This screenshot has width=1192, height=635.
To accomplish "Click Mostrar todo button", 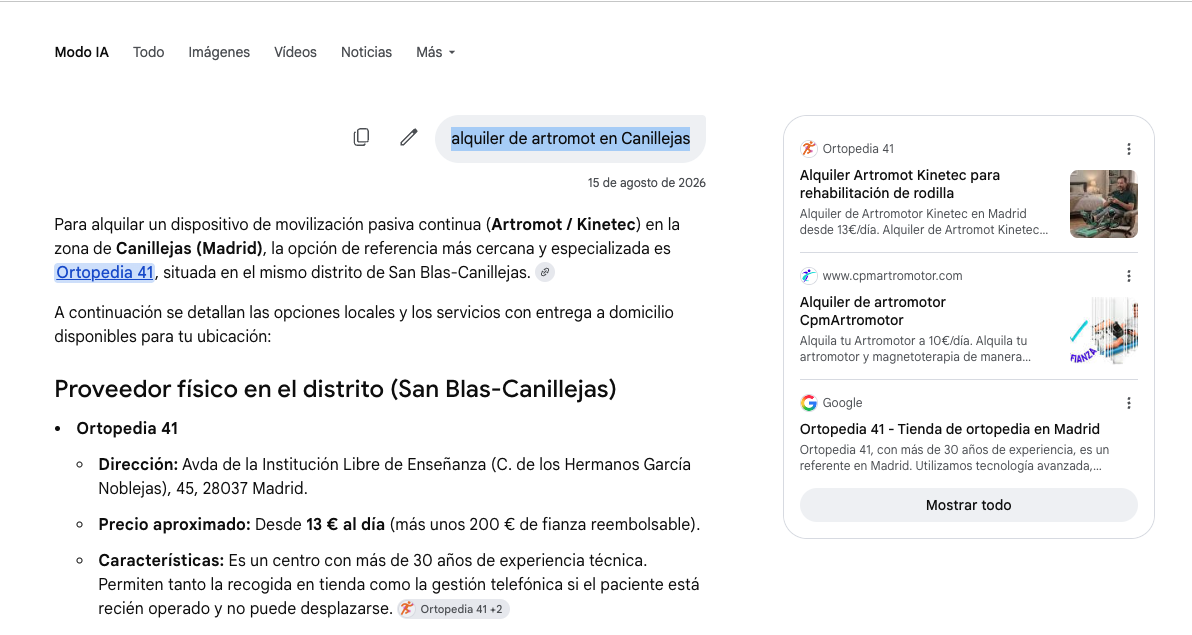I will (968, 505).
